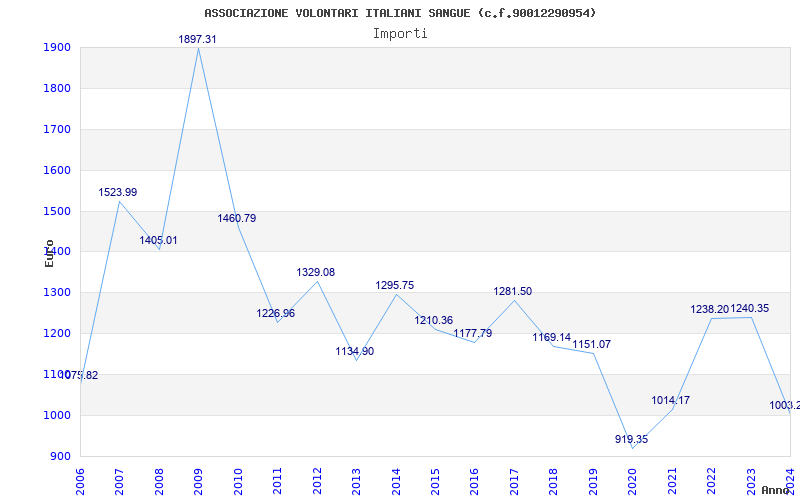Select the 1523.99 data label
Viewport: 800px width, 500px height.
(x=118, y=192)
